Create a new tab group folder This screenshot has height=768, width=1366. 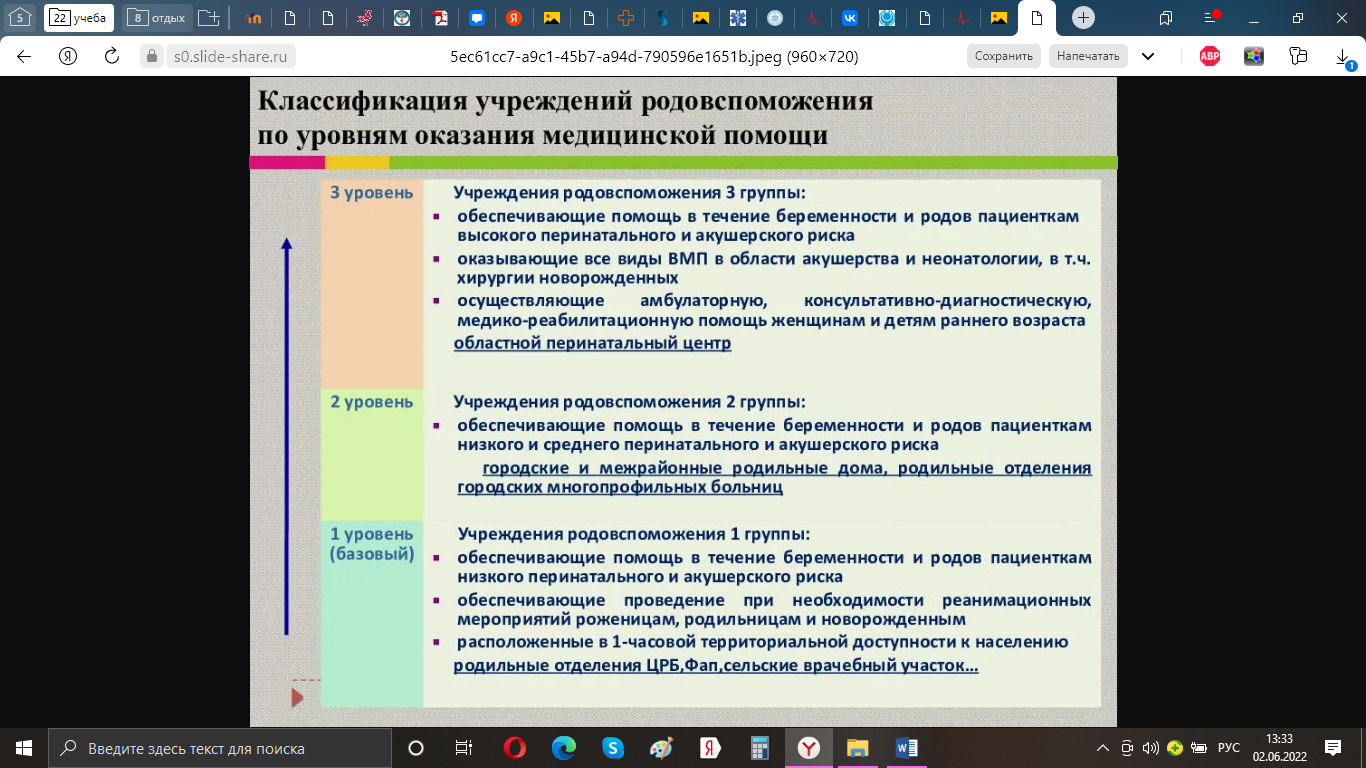208,18
